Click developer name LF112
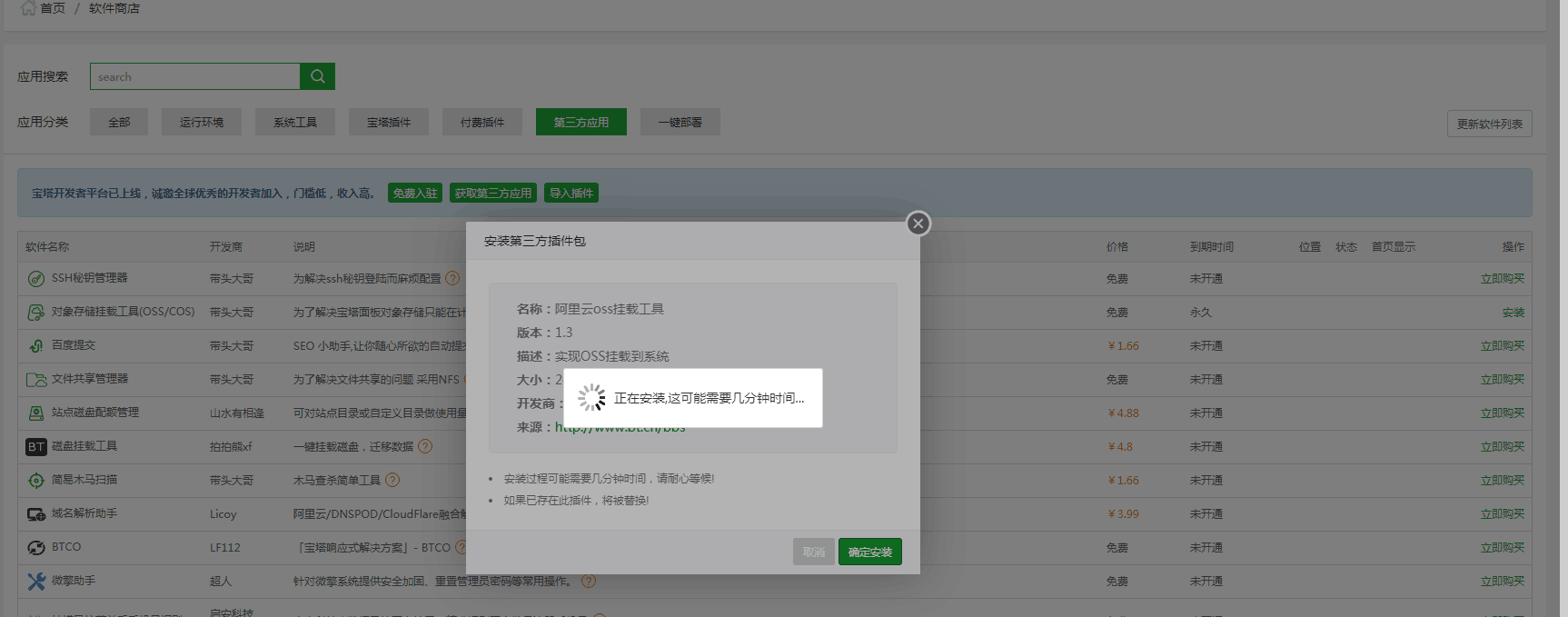This screenshot has height=617, width=1568. point(225,547)
